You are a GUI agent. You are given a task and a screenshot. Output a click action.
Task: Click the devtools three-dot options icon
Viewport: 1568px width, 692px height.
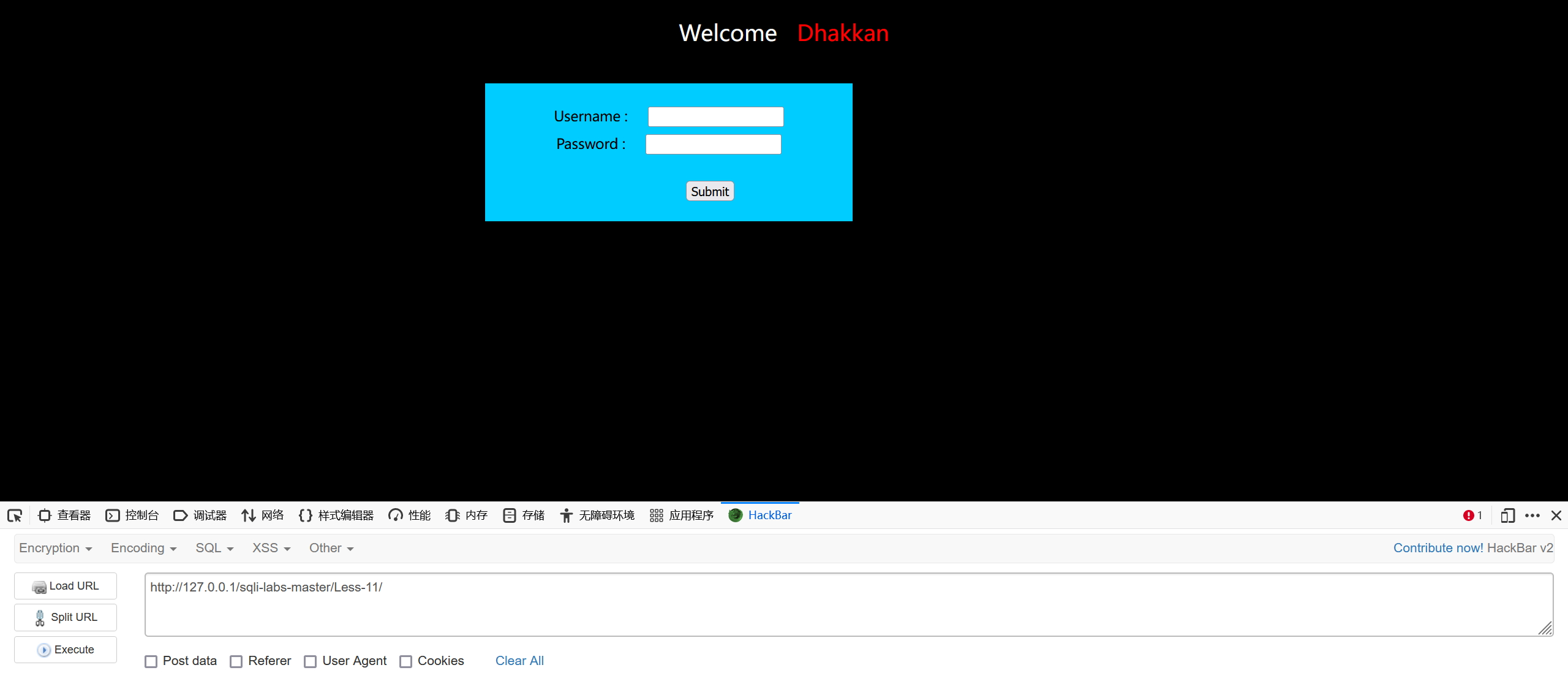(1532, 515)
